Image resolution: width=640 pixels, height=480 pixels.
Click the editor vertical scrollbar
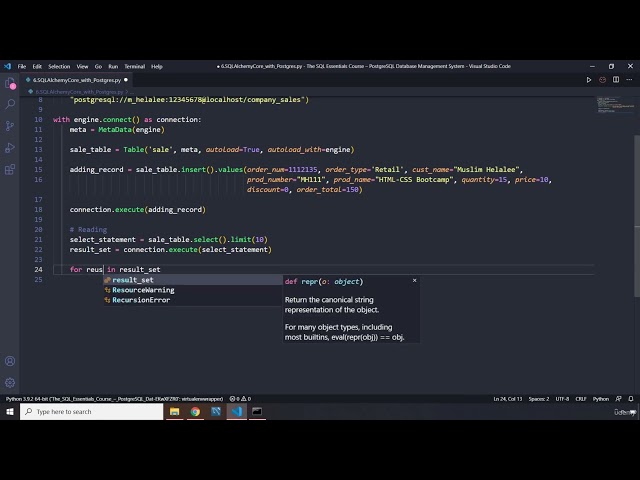(637, 216)
